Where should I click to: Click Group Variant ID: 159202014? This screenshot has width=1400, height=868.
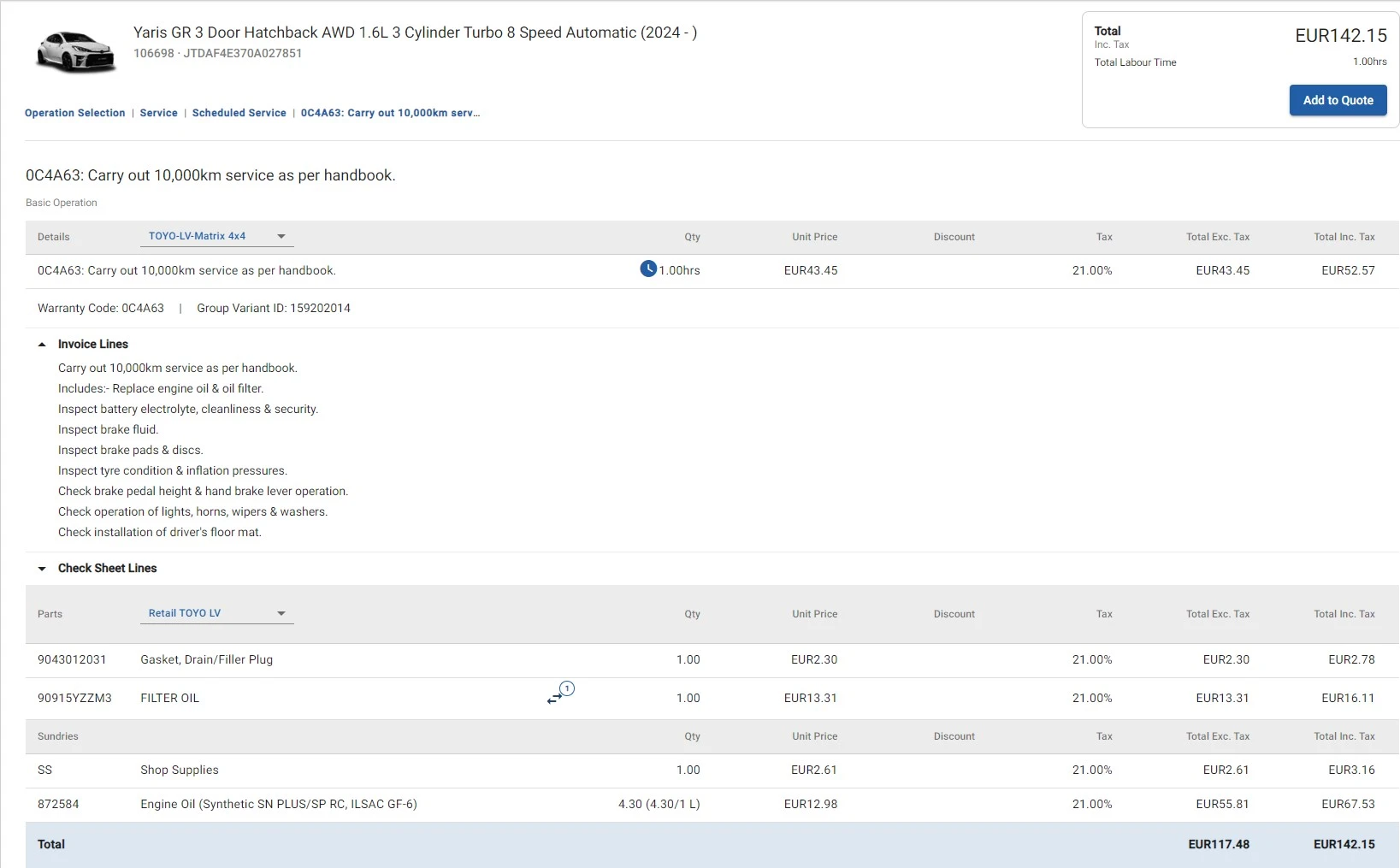(x=274, y=308)
